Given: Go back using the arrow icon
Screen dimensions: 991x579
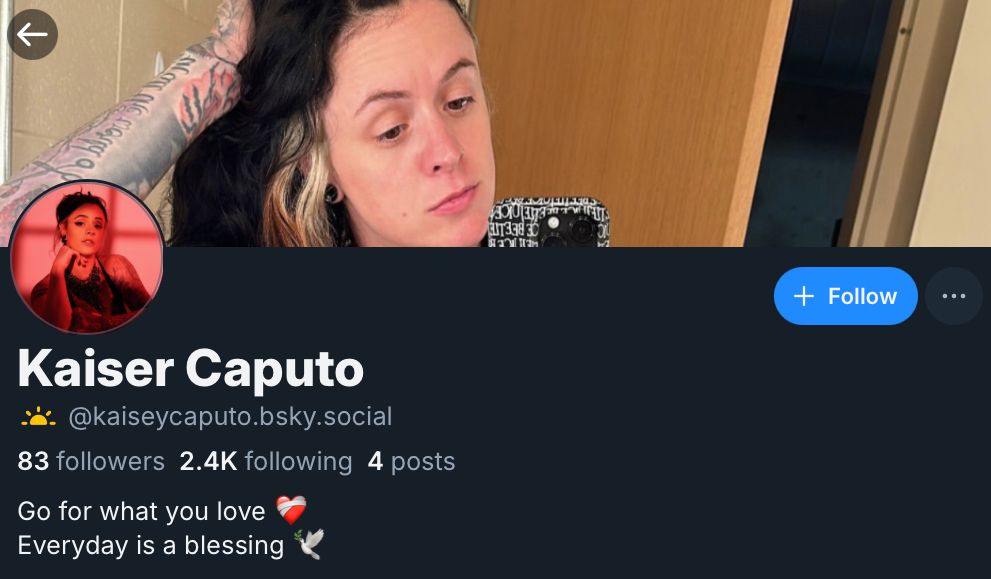Looking at the screenshot, I should tap(32, 35).
